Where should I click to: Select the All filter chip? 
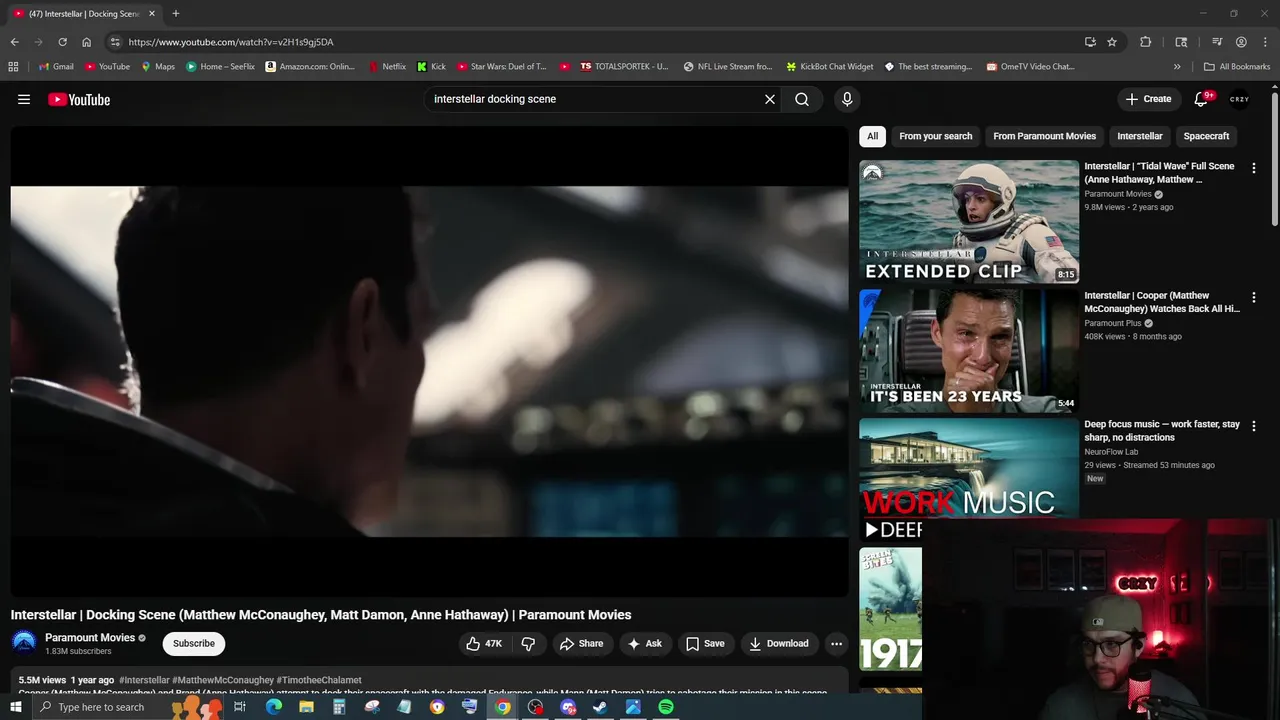pos(873,136)
